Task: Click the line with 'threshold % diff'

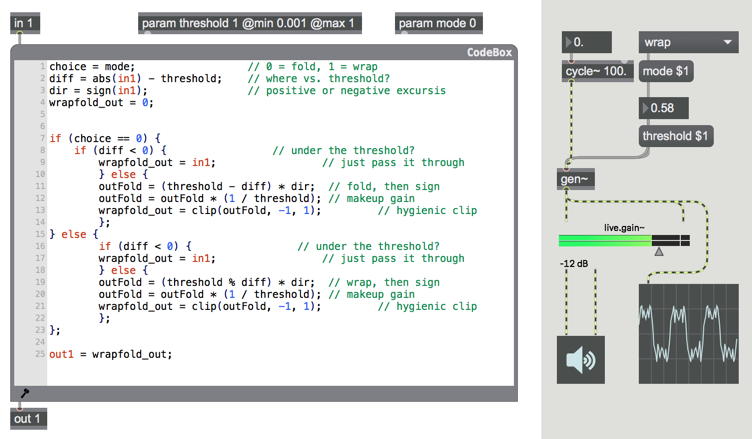Action: coord(207,283)
